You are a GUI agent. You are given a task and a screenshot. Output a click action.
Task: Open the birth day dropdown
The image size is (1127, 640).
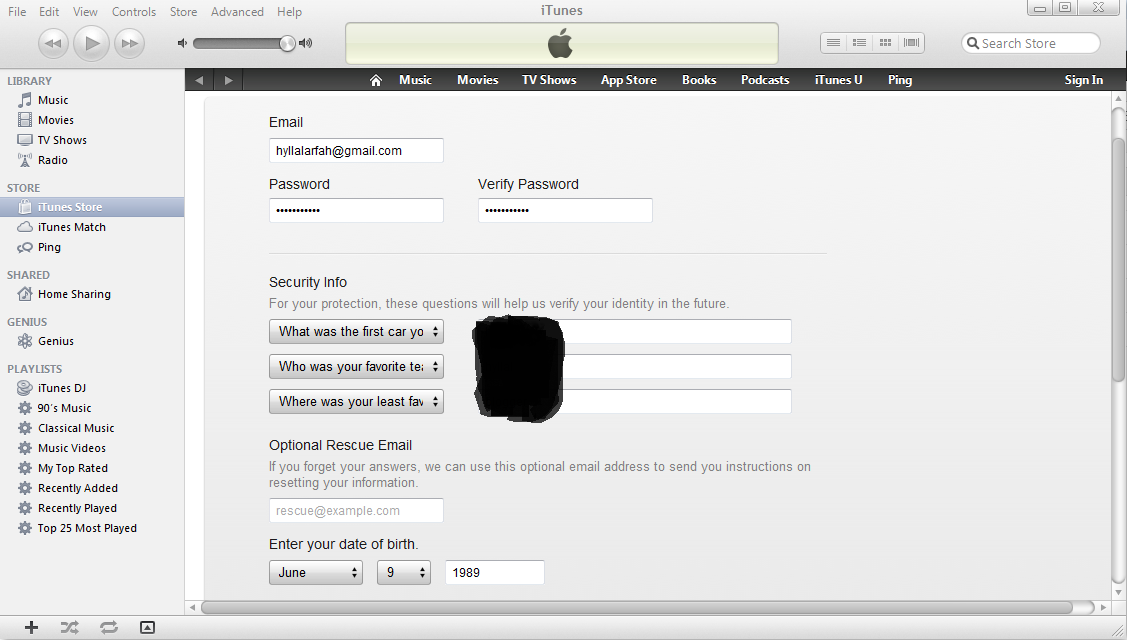[x=404, y=572]
